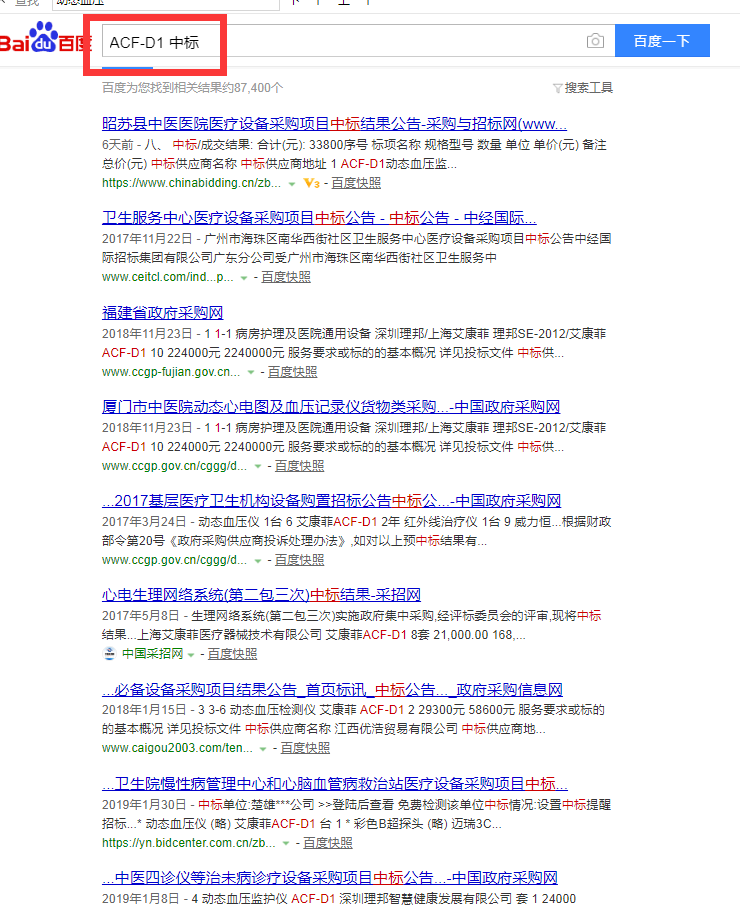Expand dropdown arrow beside the 厦门市中医院 result URL
The image size is (740, 907).
257,466
